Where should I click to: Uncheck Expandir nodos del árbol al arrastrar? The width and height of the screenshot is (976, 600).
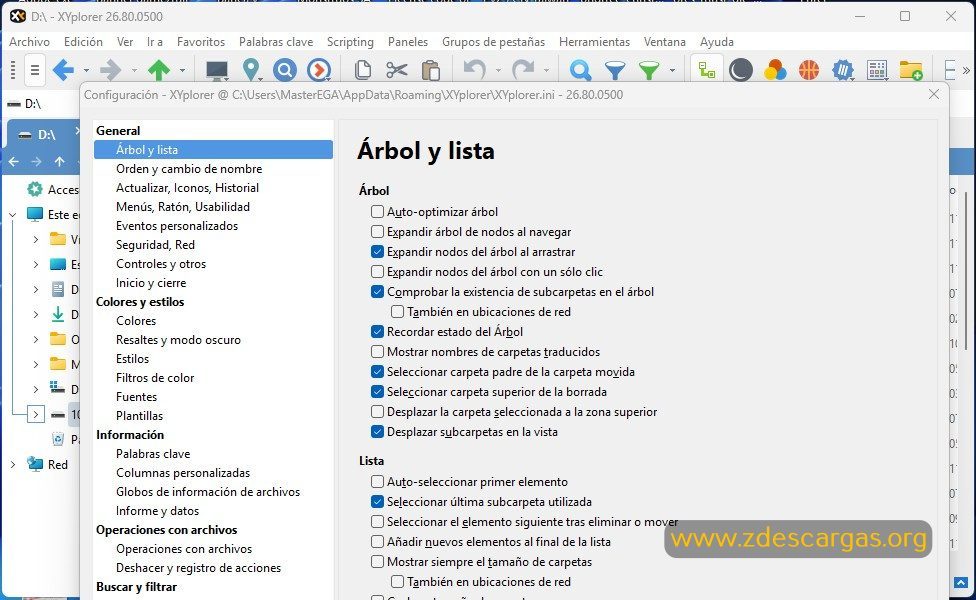[377, 251]
